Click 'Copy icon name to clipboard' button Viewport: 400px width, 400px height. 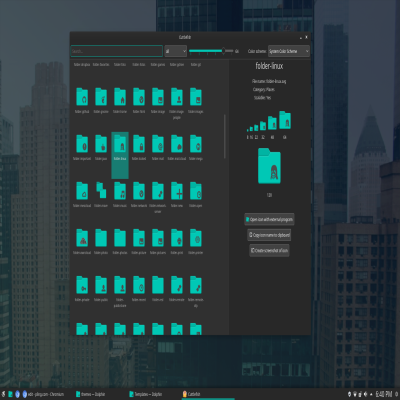click(x=269, y=235)
